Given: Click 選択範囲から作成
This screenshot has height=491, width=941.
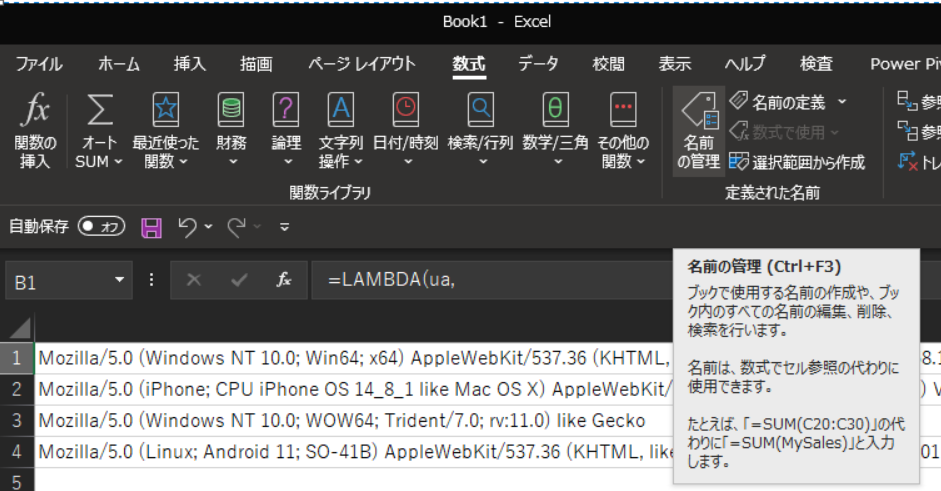Looking at the screenshot, I should 797,162.
